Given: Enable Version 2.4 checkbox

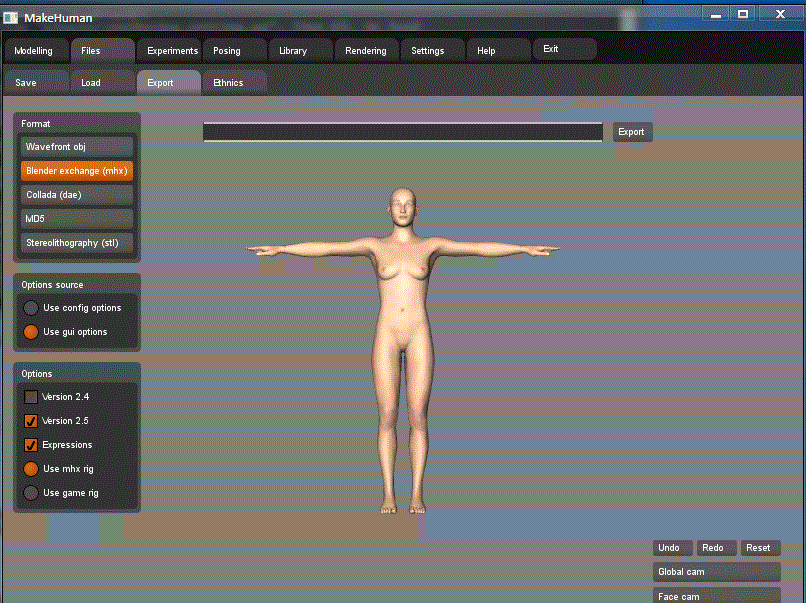Looking at the screenshot, I should tap(31, 397).
